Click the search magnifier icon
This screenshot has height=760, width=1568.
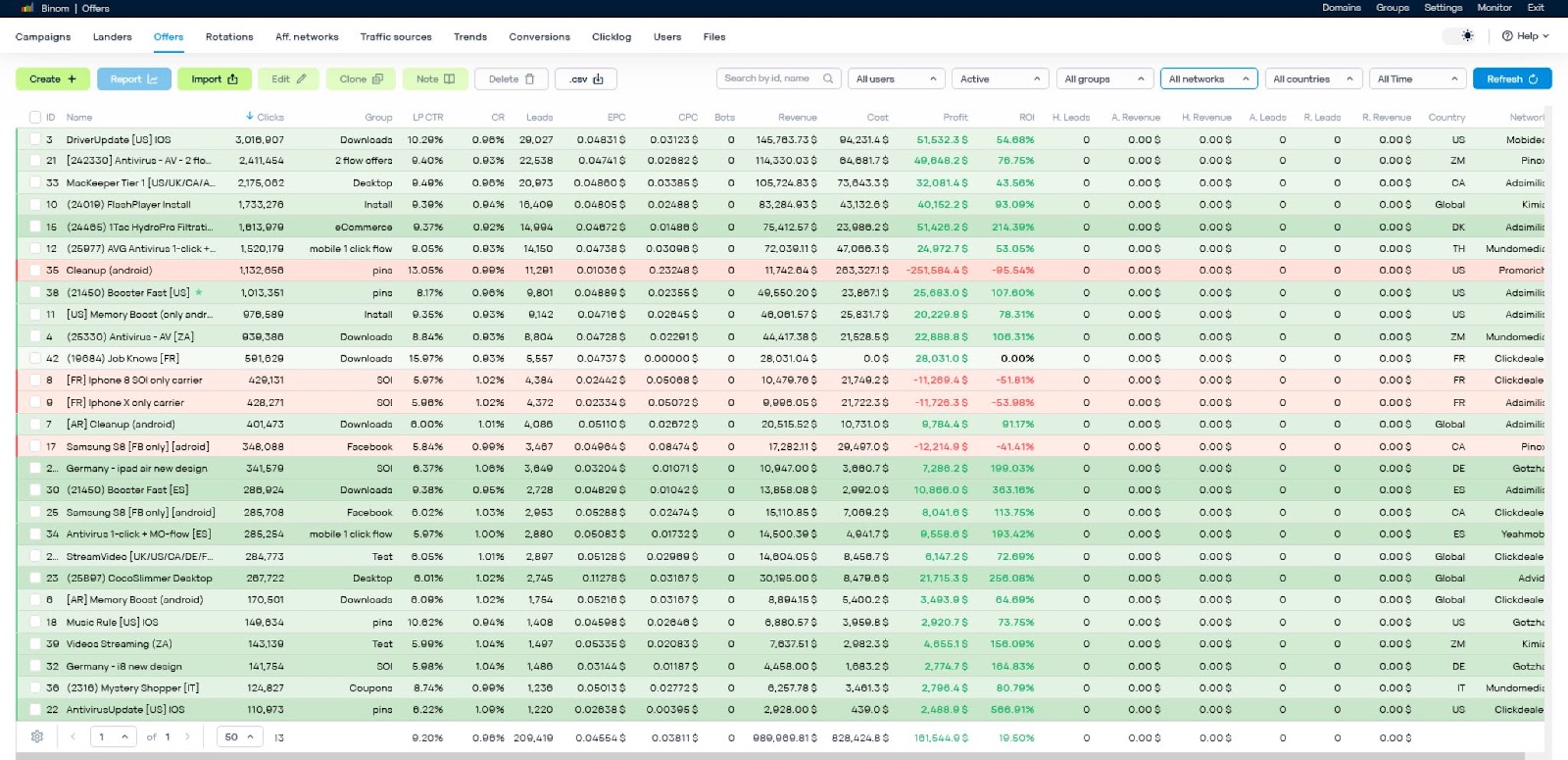[828, 78]
